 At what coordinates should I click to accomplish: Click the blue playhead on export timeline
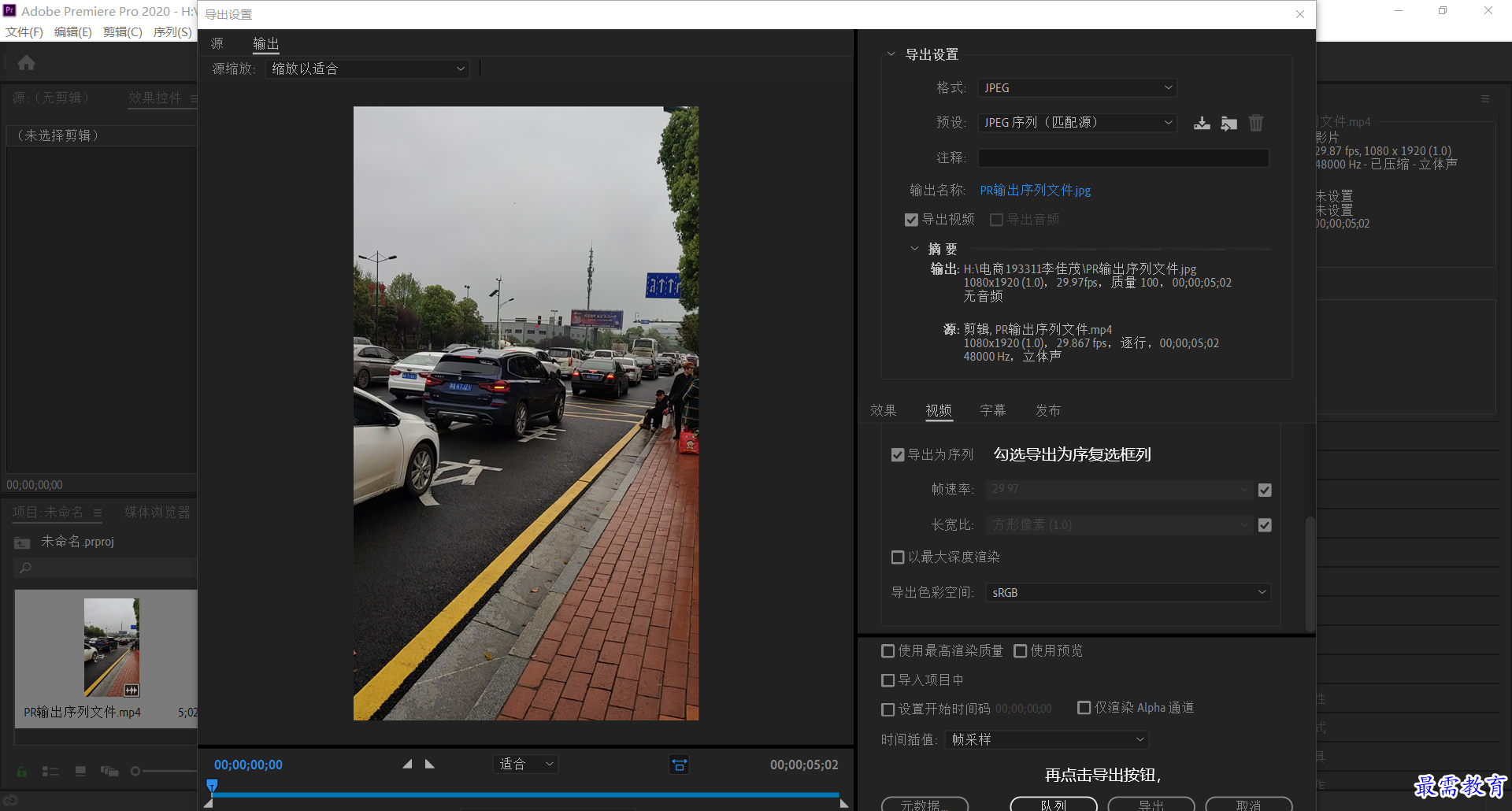click(212, 785)
